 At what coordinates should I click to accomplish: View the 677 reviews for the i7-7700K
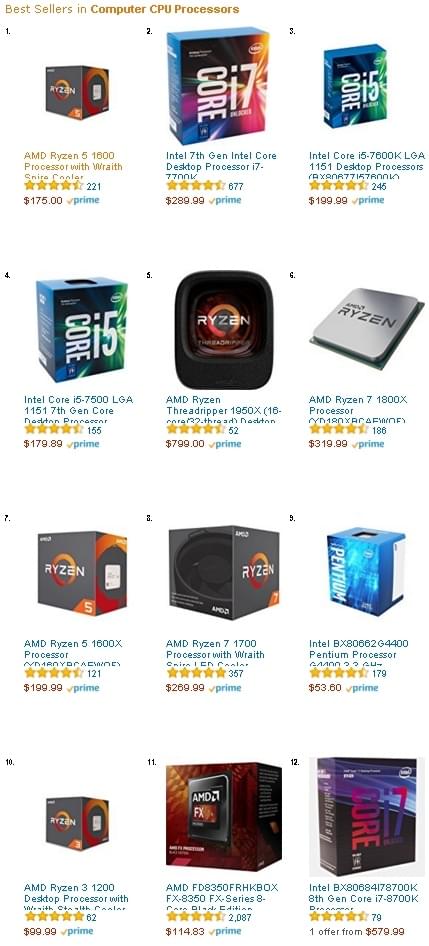point(236,186)
